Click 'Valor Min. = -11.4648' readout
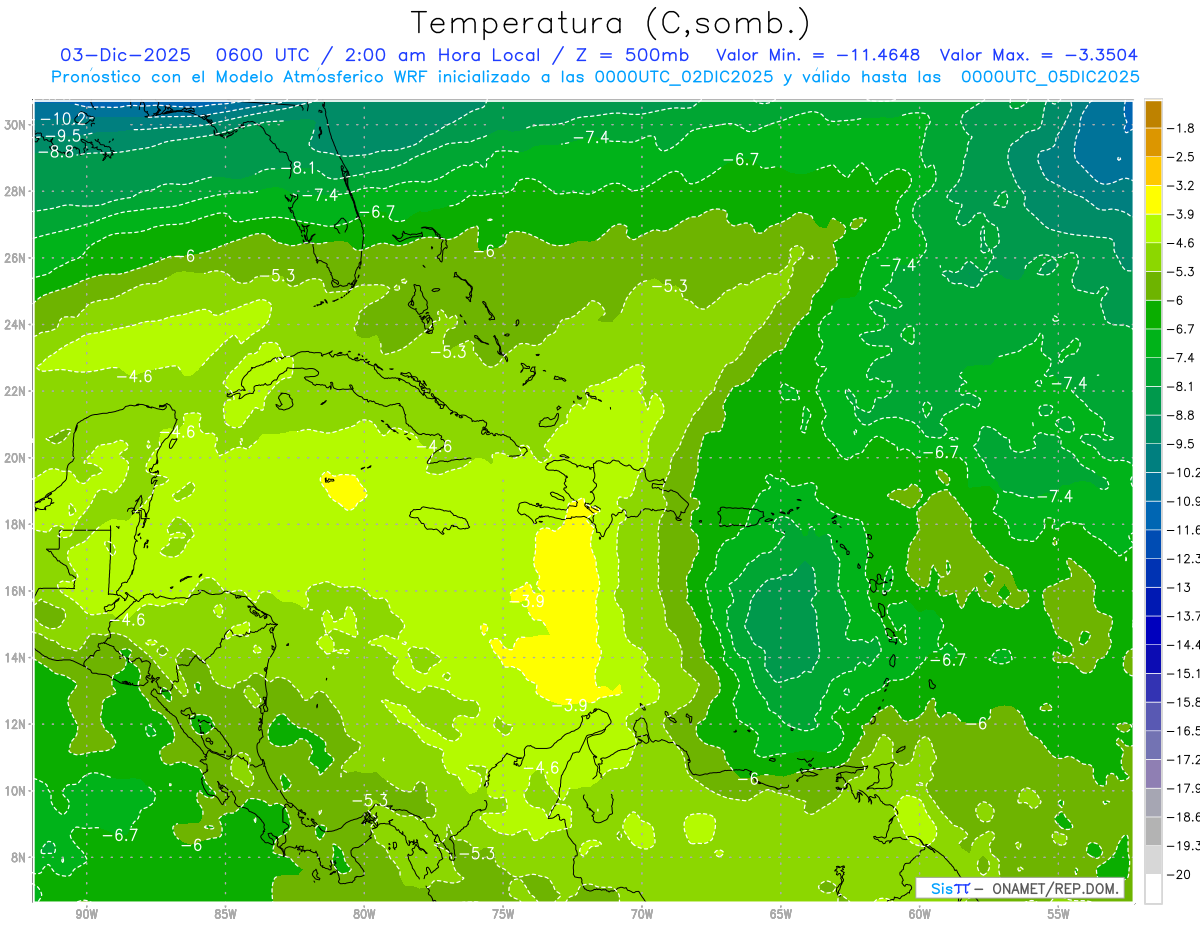This screenshot has width=1200, height=927. click(819, 55)
